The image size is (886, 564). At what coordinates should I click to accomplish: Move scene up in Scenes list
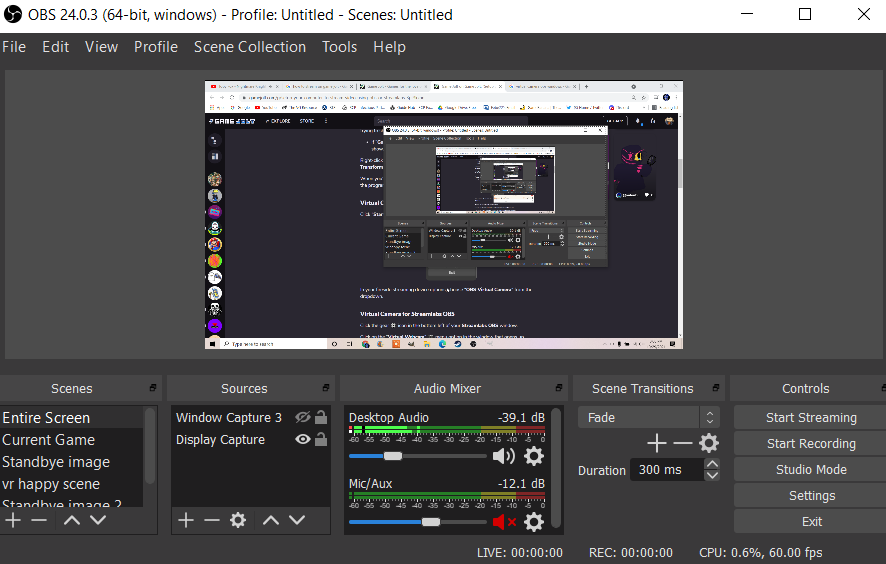coord(72,520)
